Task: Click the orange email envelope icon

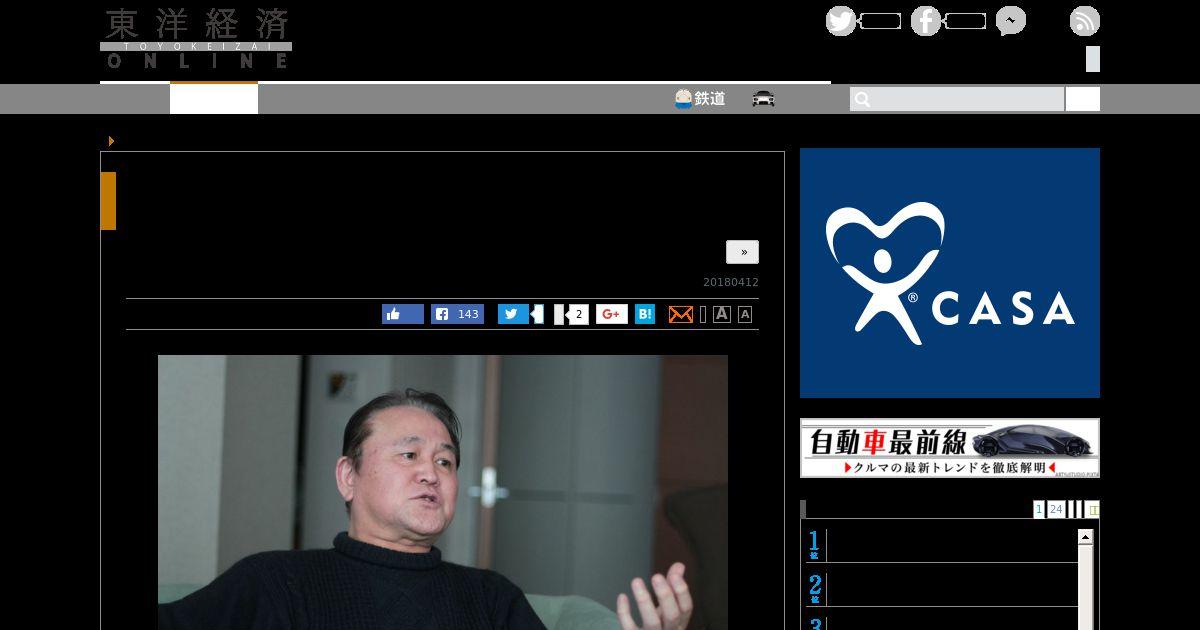Action: [681, 314]
